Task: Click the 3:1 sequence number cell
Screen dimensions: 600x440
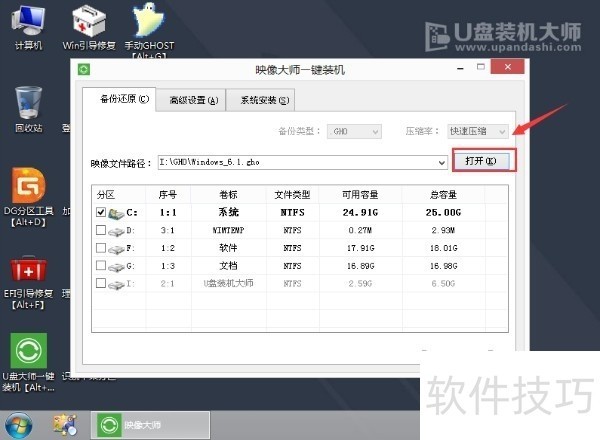Action: [168, 230]
